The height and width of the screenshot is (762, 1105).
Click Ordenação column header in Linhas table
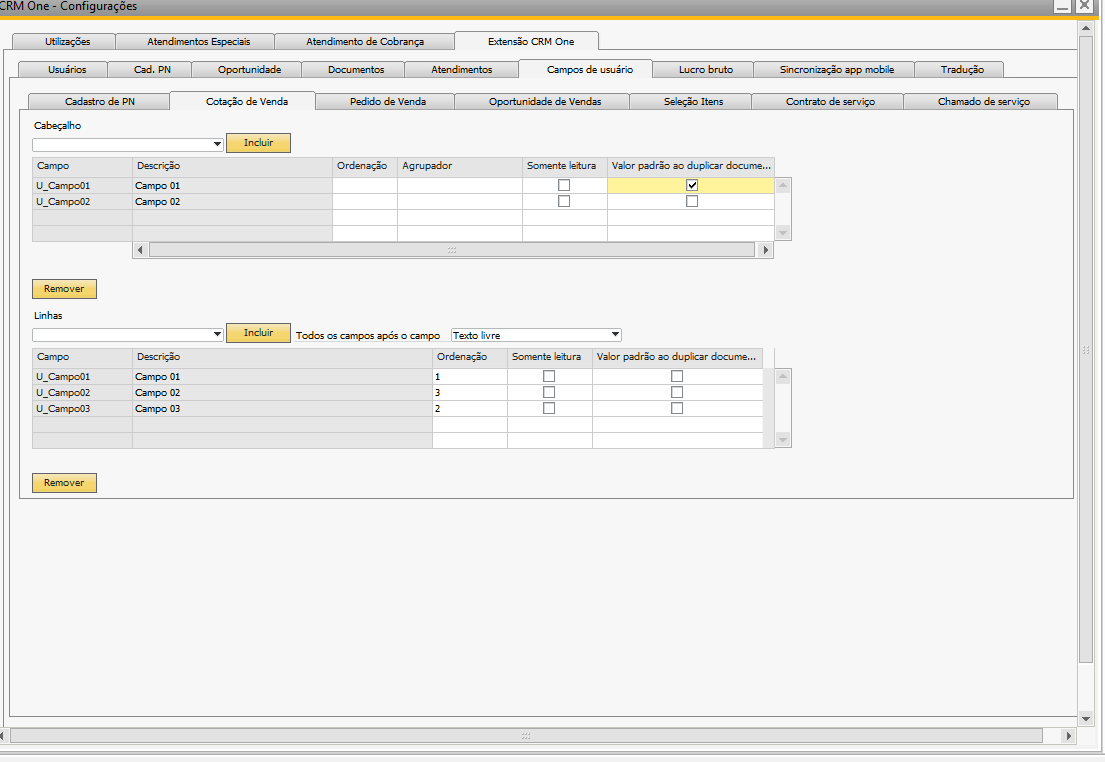click(469, 357)
